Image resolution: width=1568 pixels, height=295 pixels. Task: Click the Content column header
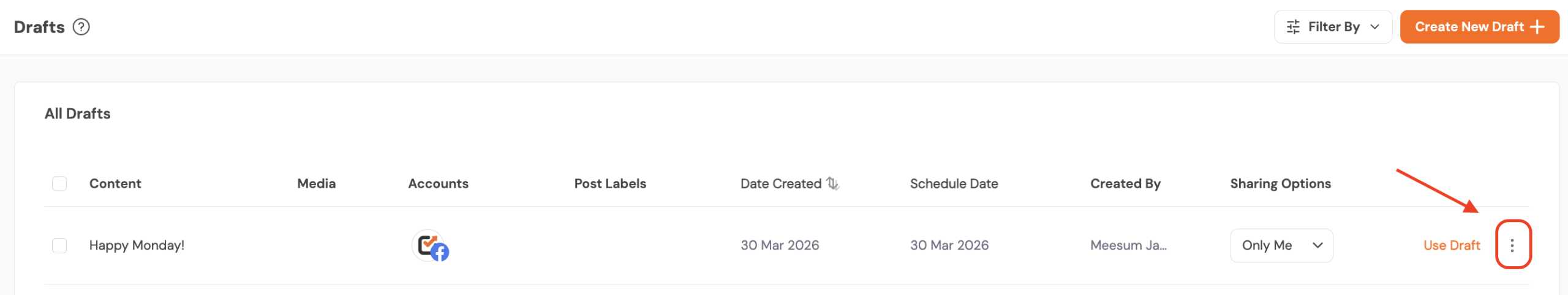click(x=115, y=183)
